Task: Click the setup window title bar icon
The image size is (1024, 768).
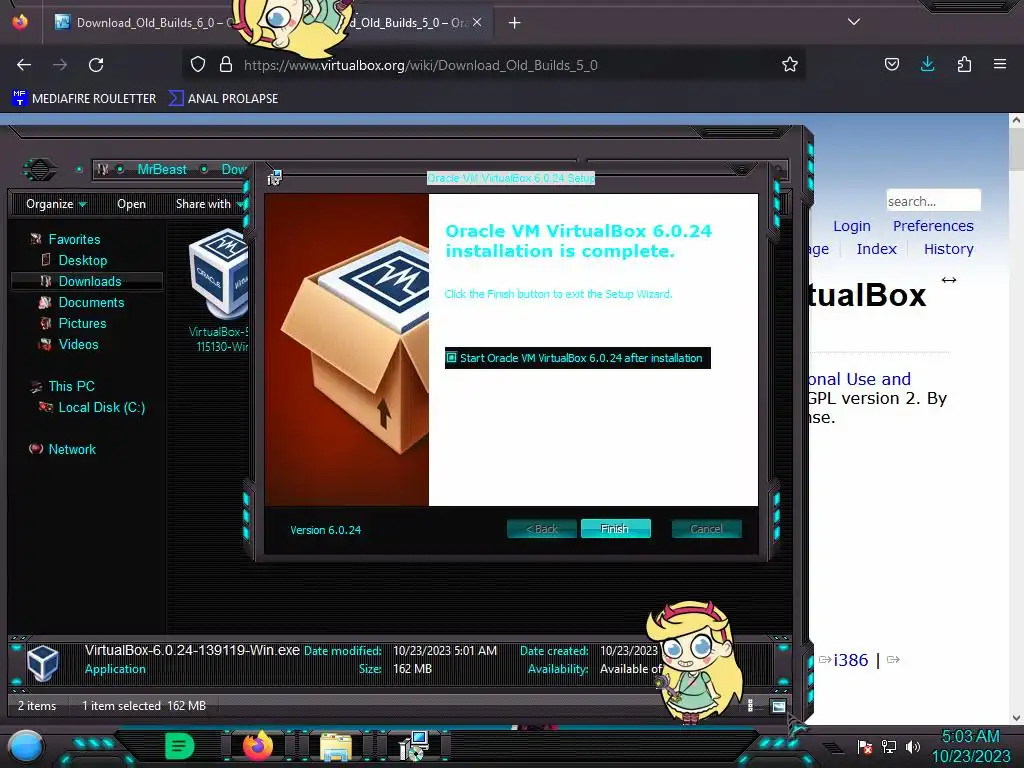Action: pos(274,177)
